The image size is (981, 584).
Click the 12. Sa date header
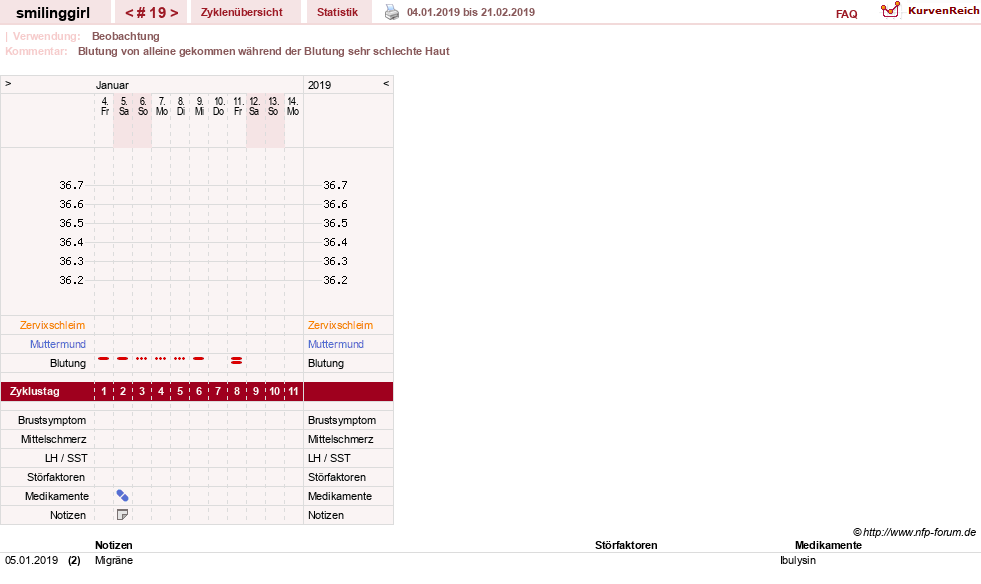(x=254, y=106)
